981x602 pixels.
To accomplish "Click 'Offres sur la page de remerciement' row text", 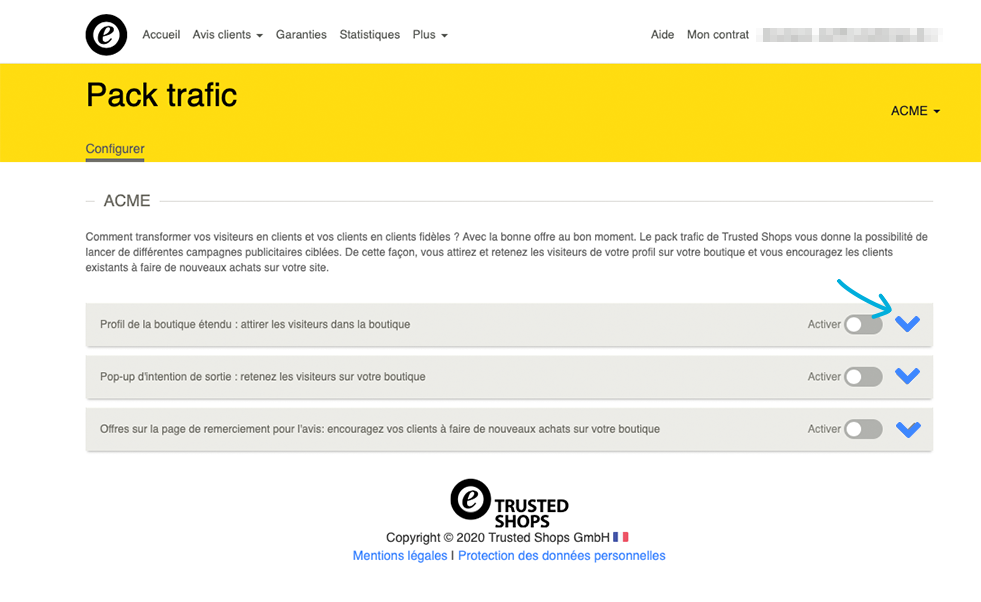I will 380,429.
